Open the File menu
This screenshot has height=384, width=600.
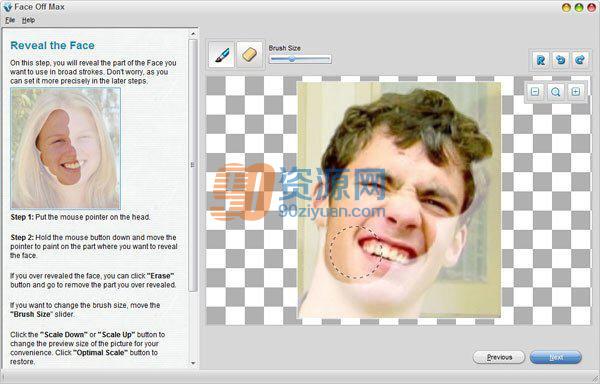[x=10, y=20]
